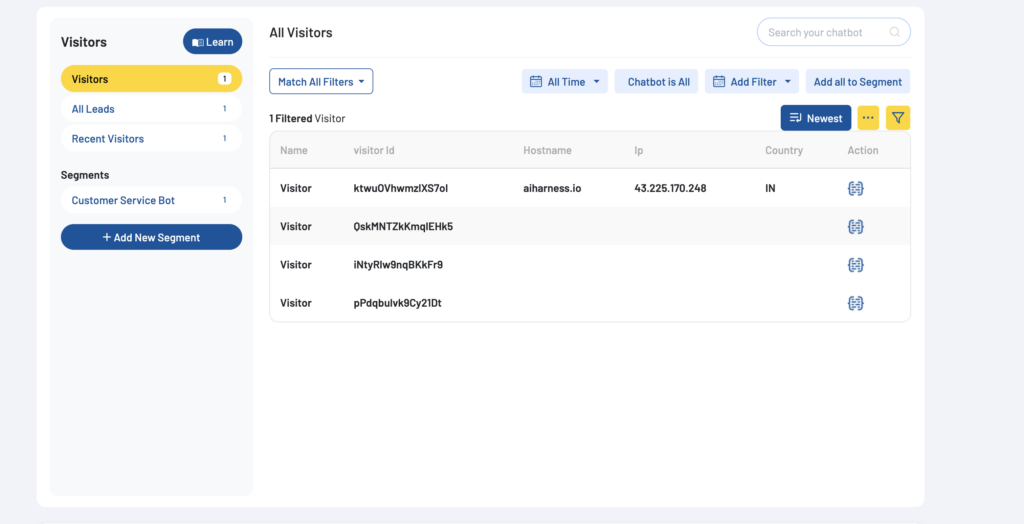The height and width of the screenshot is (524, 1024).
Task: Click the yellow filter funnel icon
Action: tap(898, 118)
